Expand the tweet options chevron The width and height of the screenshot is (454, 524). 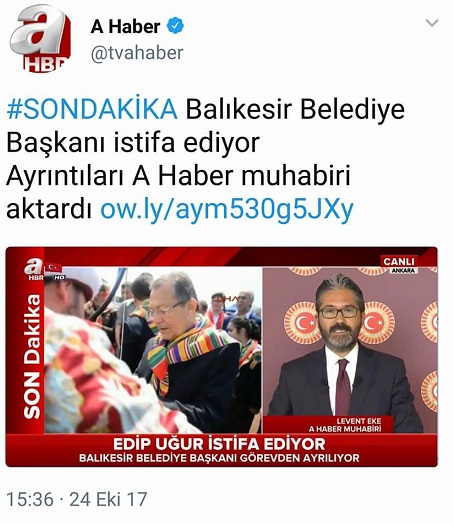click(432, 23)
